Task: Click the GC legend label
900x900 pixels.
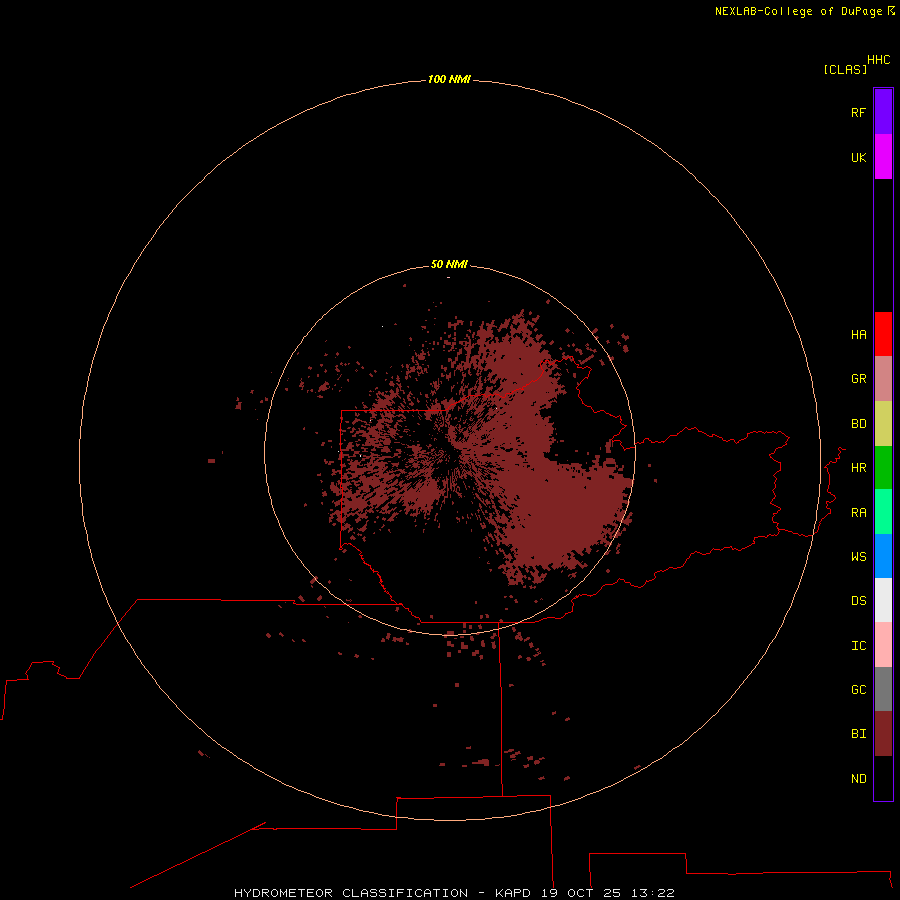Action: pyautogui.click(x=858, y=689)
